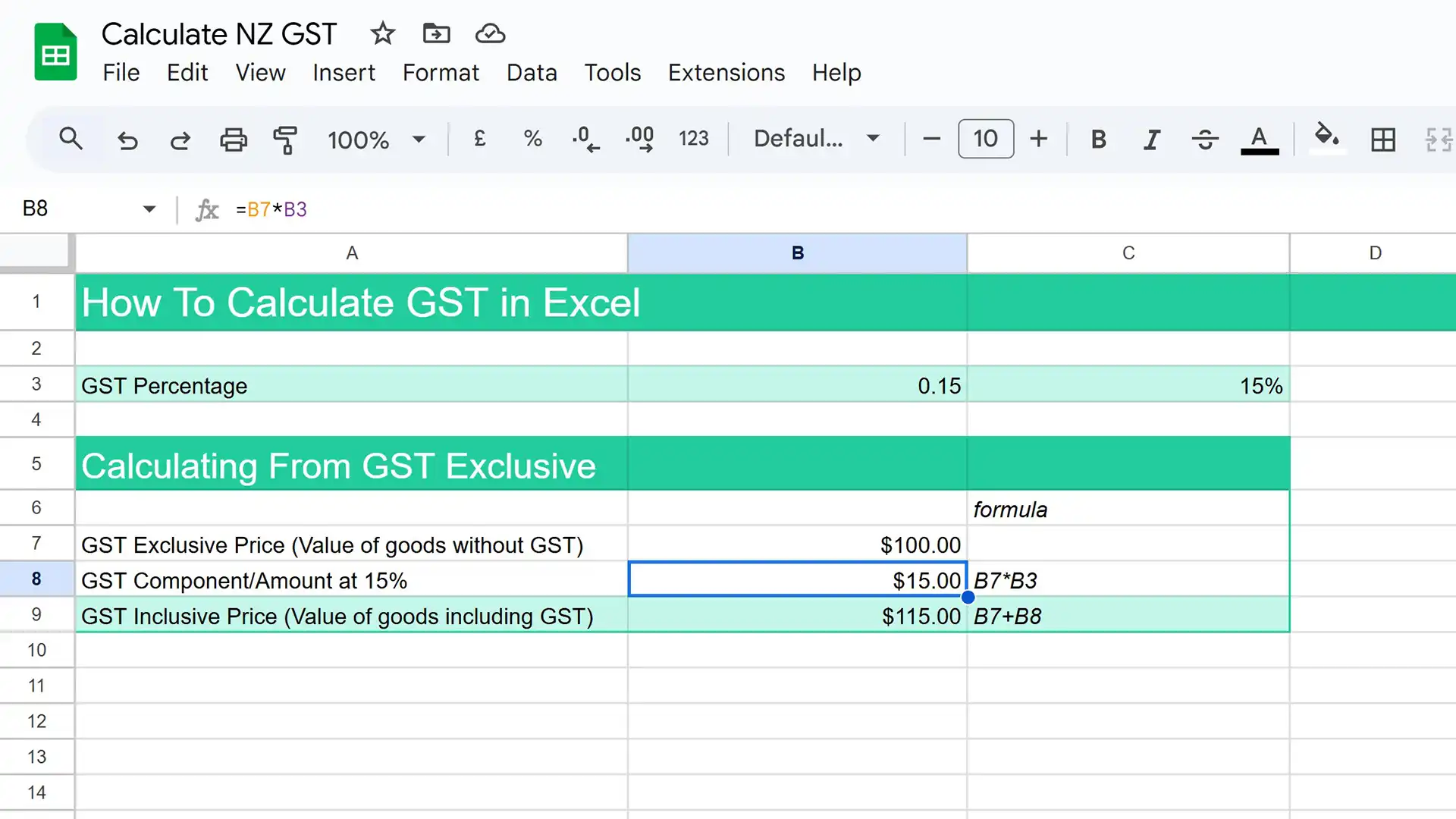Click cell with $100.00

click(798, 544)
